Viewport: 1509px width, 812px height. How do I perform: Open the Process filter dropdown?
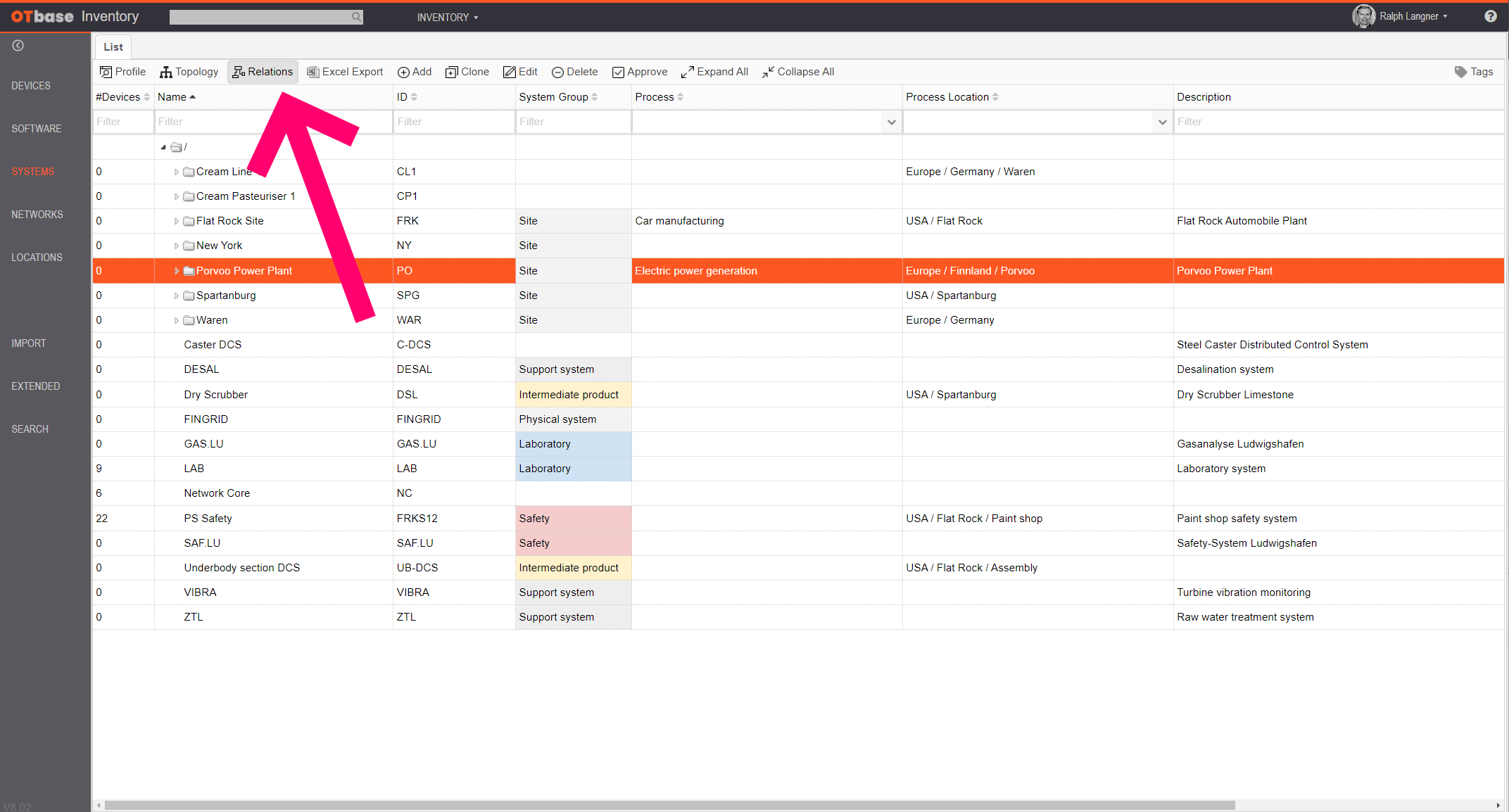click(891, 122)
